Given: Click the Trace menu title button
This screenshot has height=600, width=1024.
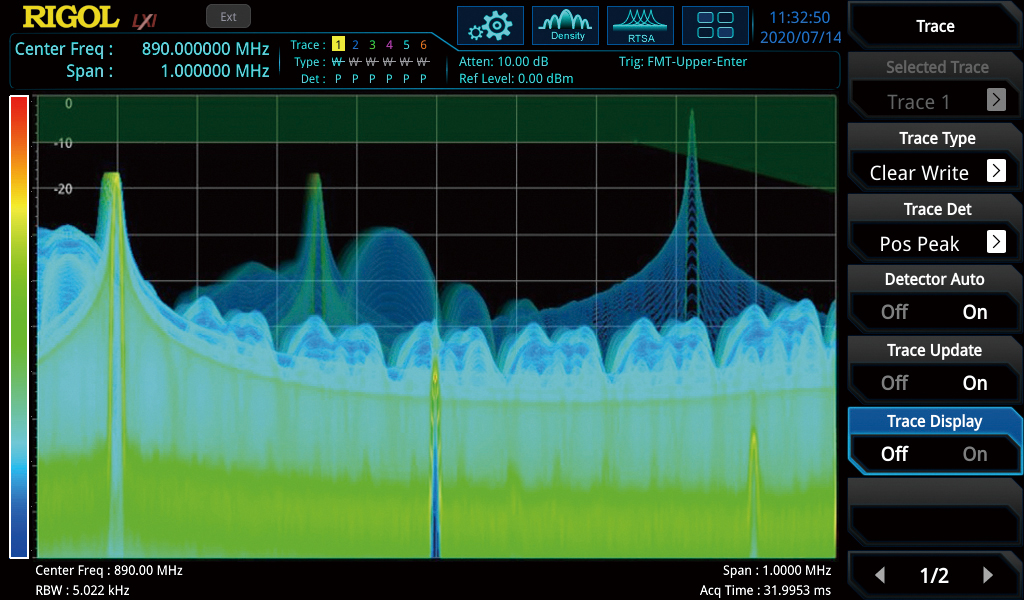Looking at the screenshot, I should coord(935,26).
